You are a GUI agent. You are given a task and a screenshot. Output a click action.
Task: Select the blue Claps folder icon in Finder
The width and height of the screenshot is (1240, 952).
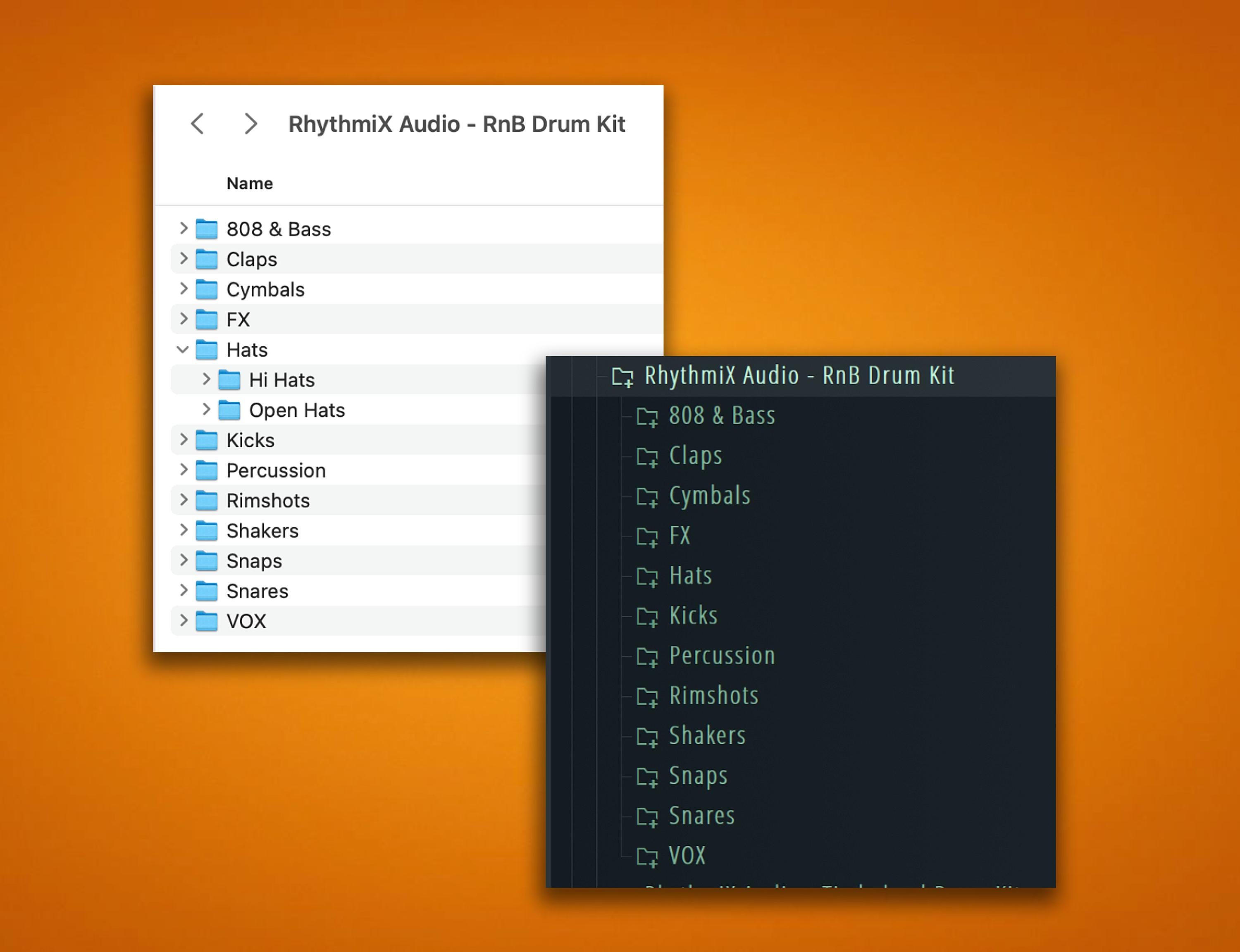[207, 259]
